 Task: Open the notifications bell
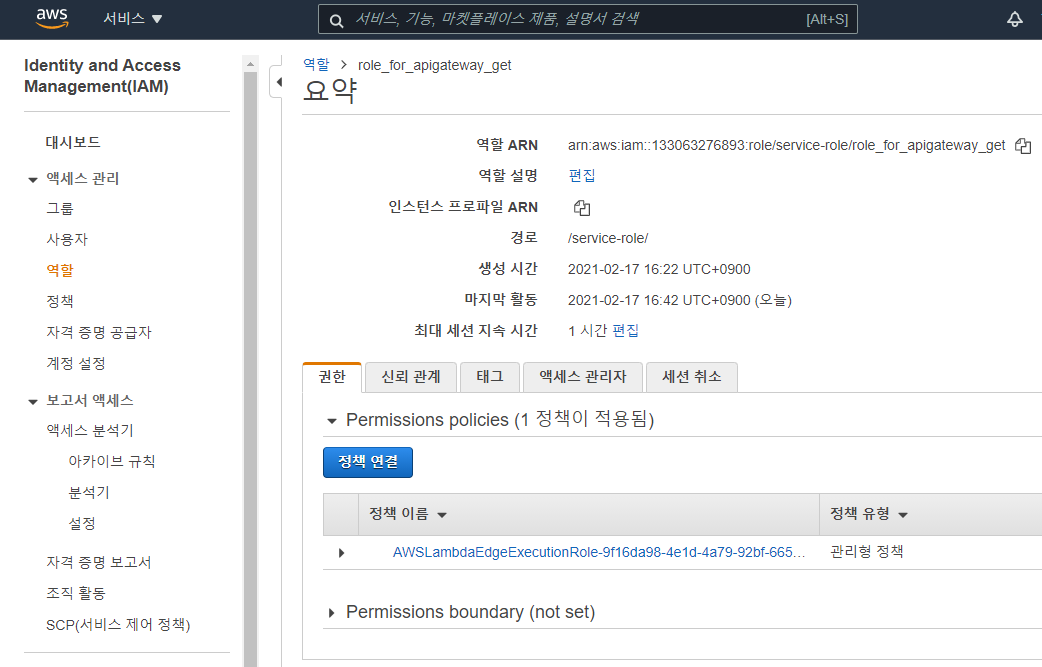(1014, 19)
